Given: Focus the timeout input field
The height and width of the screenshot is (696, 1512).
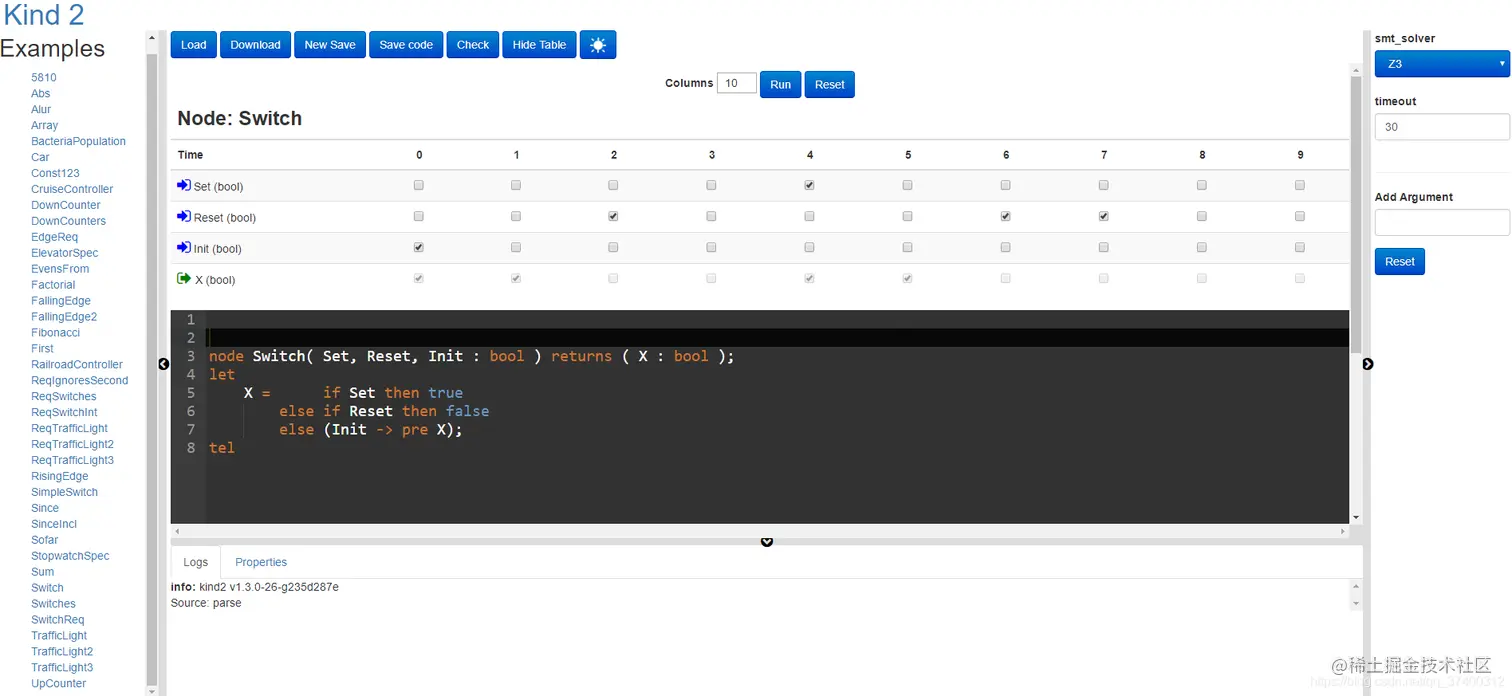Looking at the screenshot, I should (1441, 127).
